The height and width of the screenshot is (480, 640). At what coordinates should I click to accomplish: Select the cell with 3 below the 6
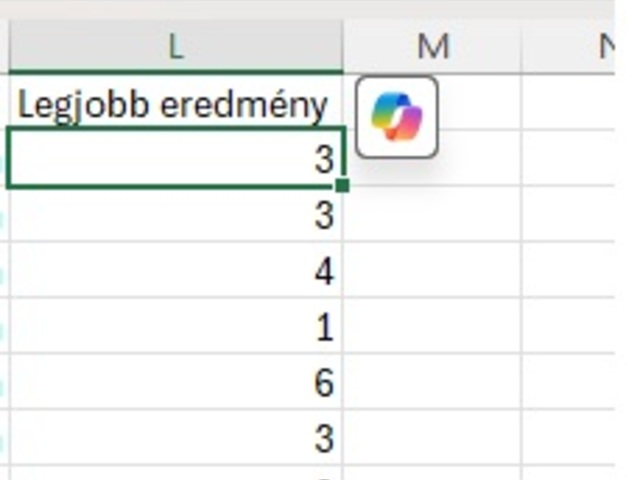click(176, 437)
